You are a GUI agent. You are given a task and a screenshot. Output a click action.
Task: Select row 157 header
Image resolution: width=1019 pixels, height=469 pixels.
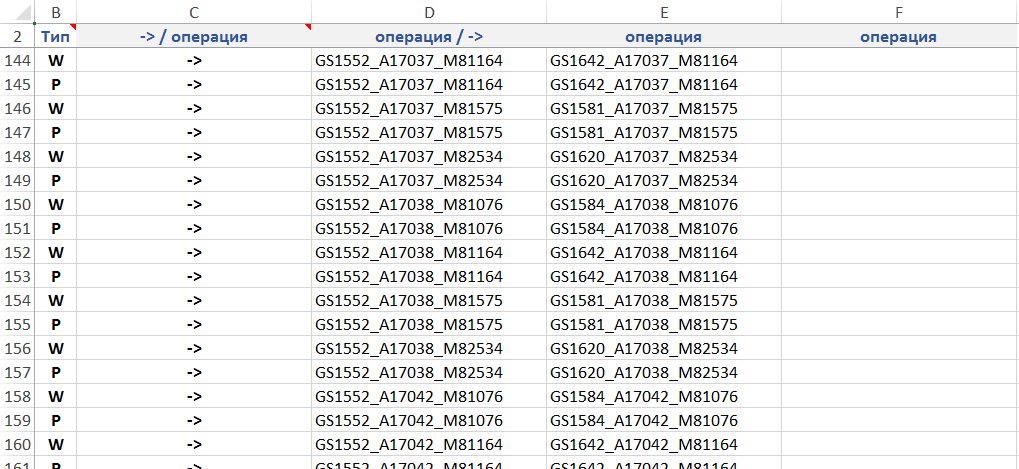(x=17, y=372)
